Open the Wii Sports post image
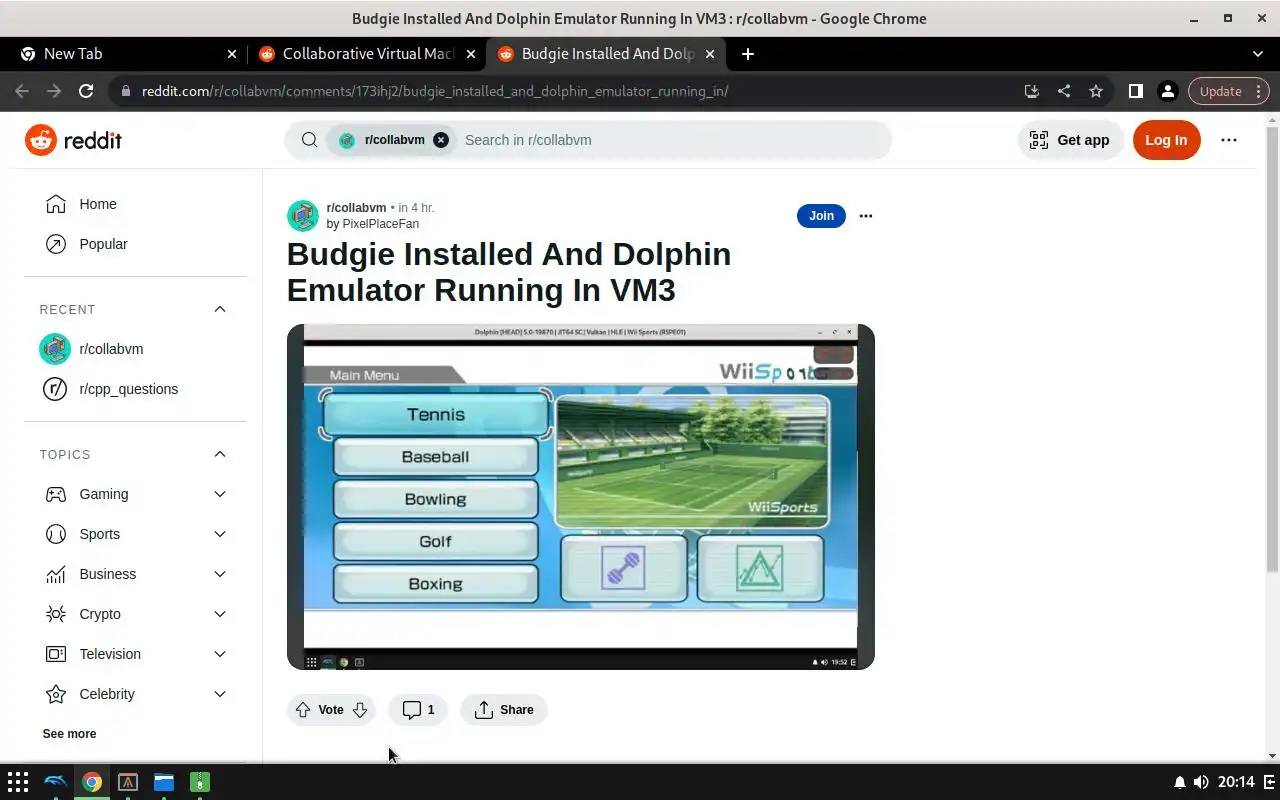The height and width of the screenshot is (800, 1280). click(x=581, y=497)
